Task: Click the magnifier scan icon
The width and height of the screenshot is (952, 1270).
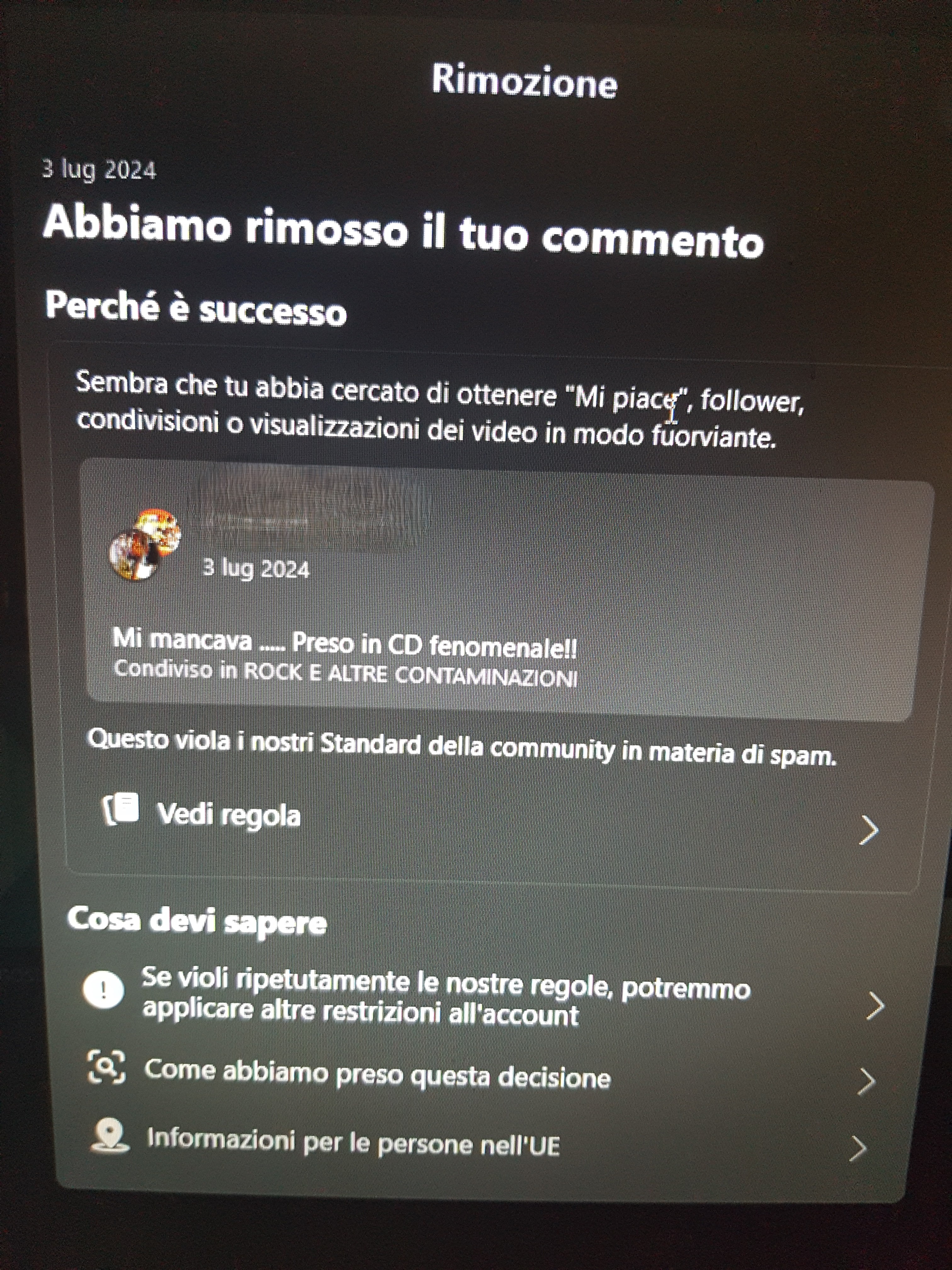Action: 106,1067
